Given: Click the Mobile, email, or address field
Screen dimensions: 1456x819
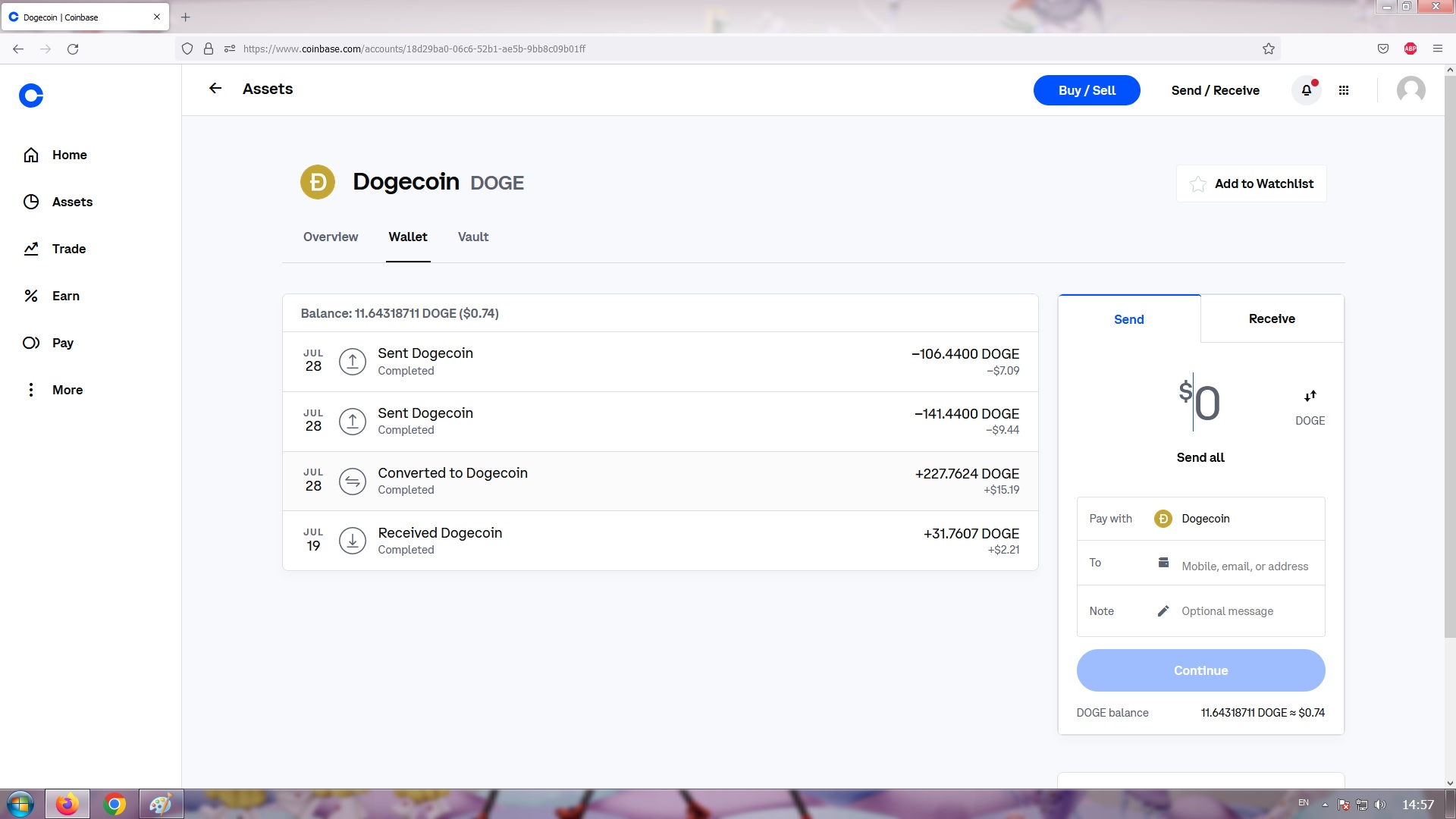Looking at the screenshot, I should point(1245,566).
